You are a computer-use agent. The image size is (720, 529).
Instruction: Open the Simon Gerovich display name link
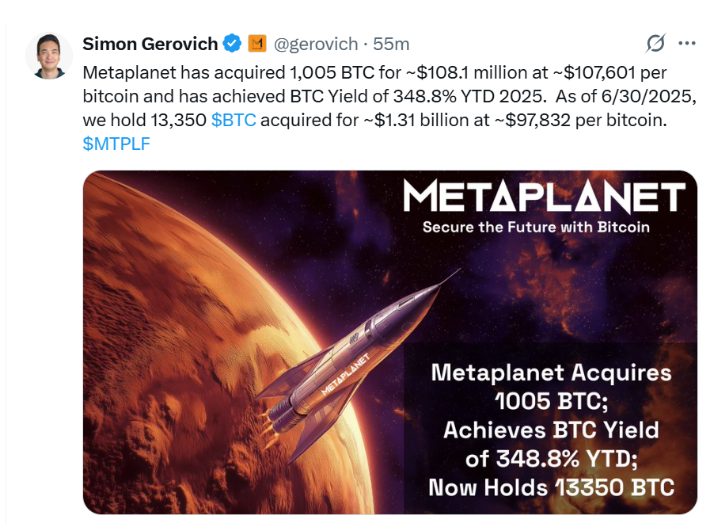click(150, 44)
